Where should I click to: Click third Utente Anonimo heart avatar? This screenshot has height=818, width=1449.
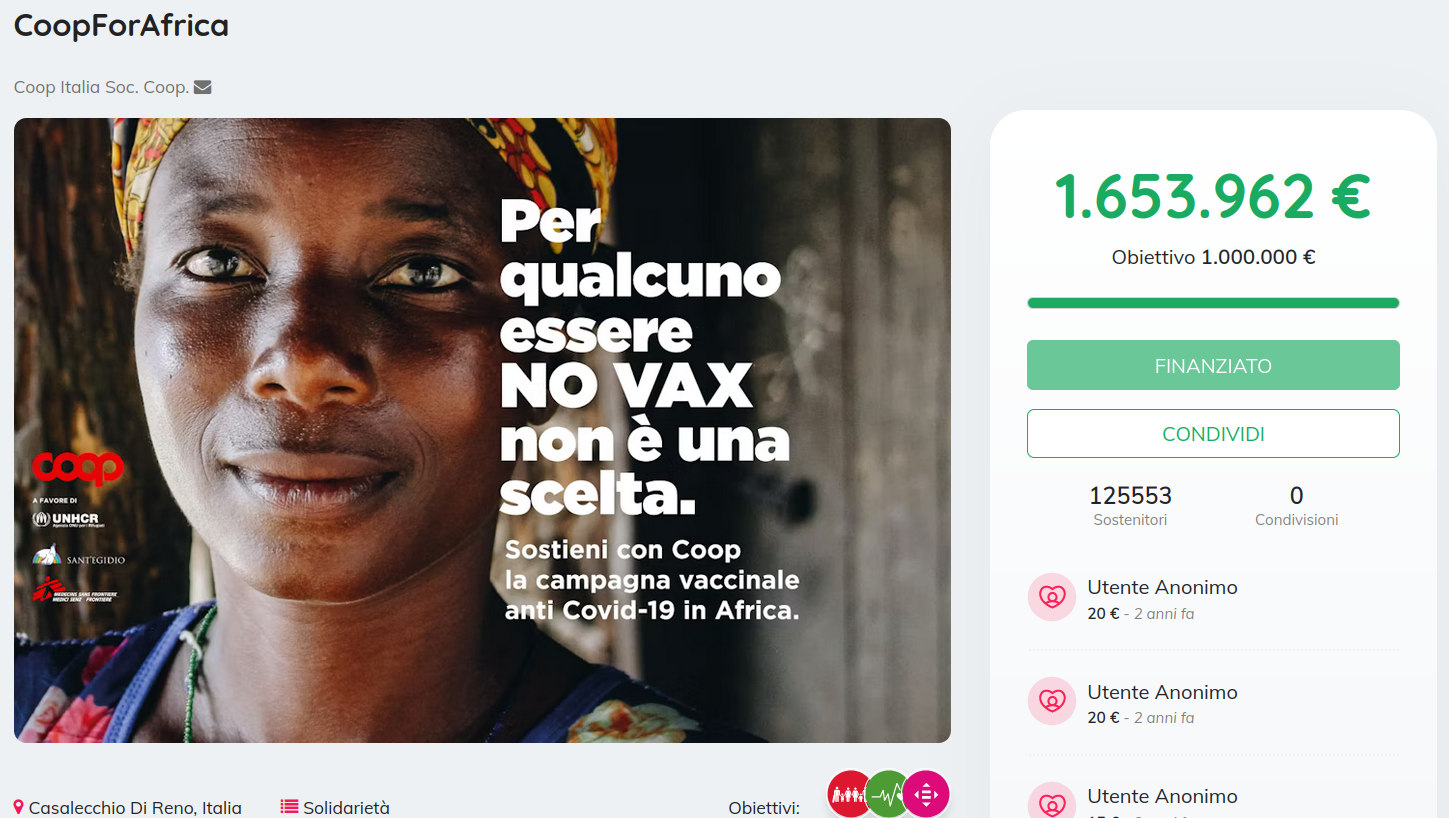click(1052, 800)
